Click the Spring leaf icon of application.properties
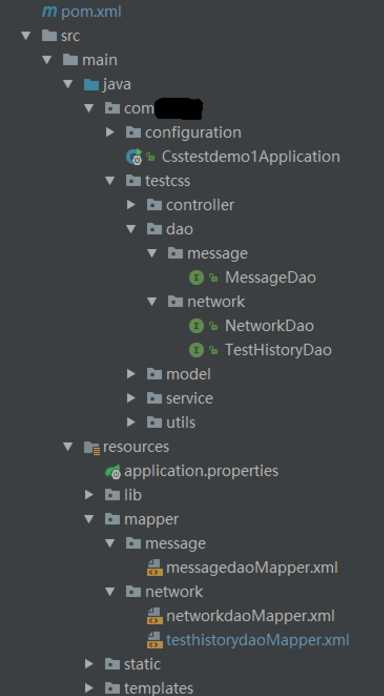Image resolution: width=384 pixels, height=696 pixels. (113, 471)
